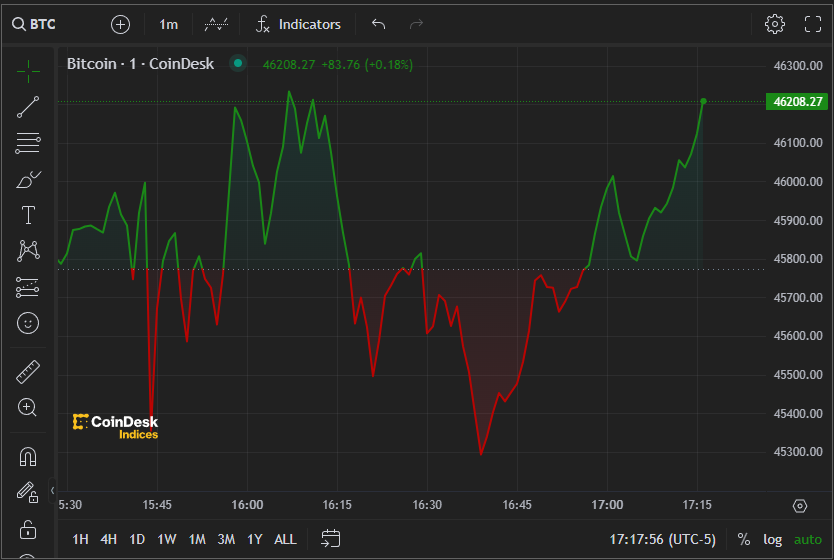834x560 pixels.
Task: Select the 1Y time range
Action: (x=255, y=539)
